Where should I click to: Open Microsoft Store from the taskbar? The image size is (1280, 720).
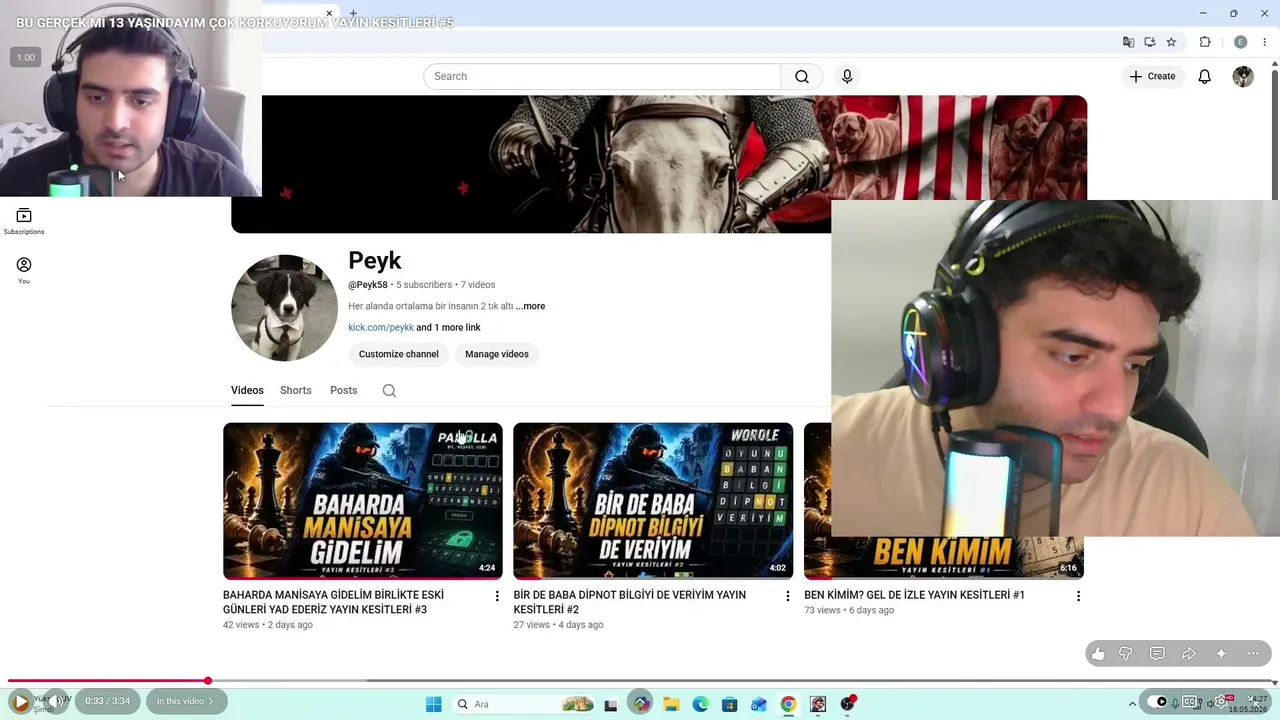point(730,704)
